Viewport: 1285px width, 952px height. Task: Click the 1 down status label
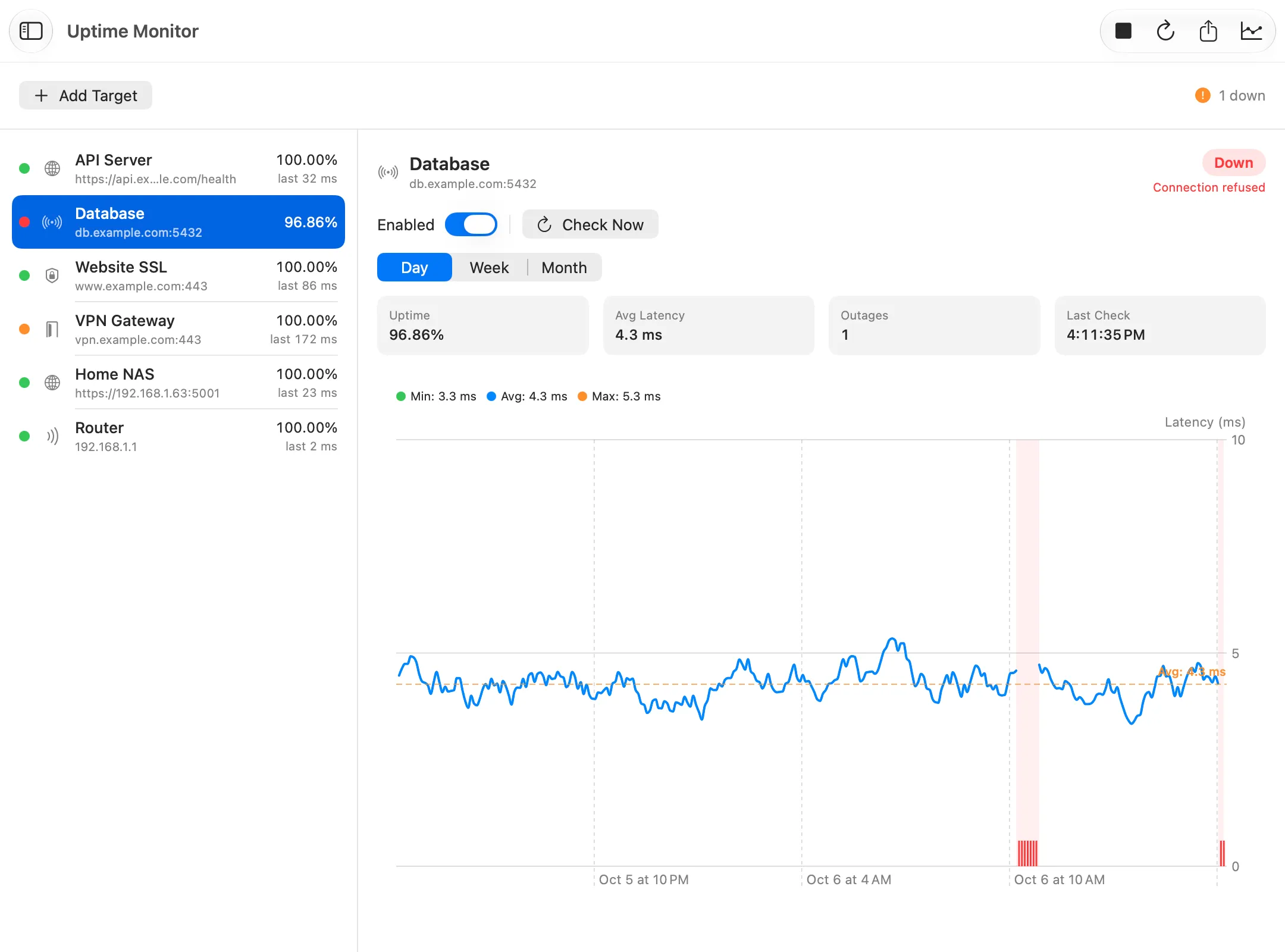[x=1242, y=95]
